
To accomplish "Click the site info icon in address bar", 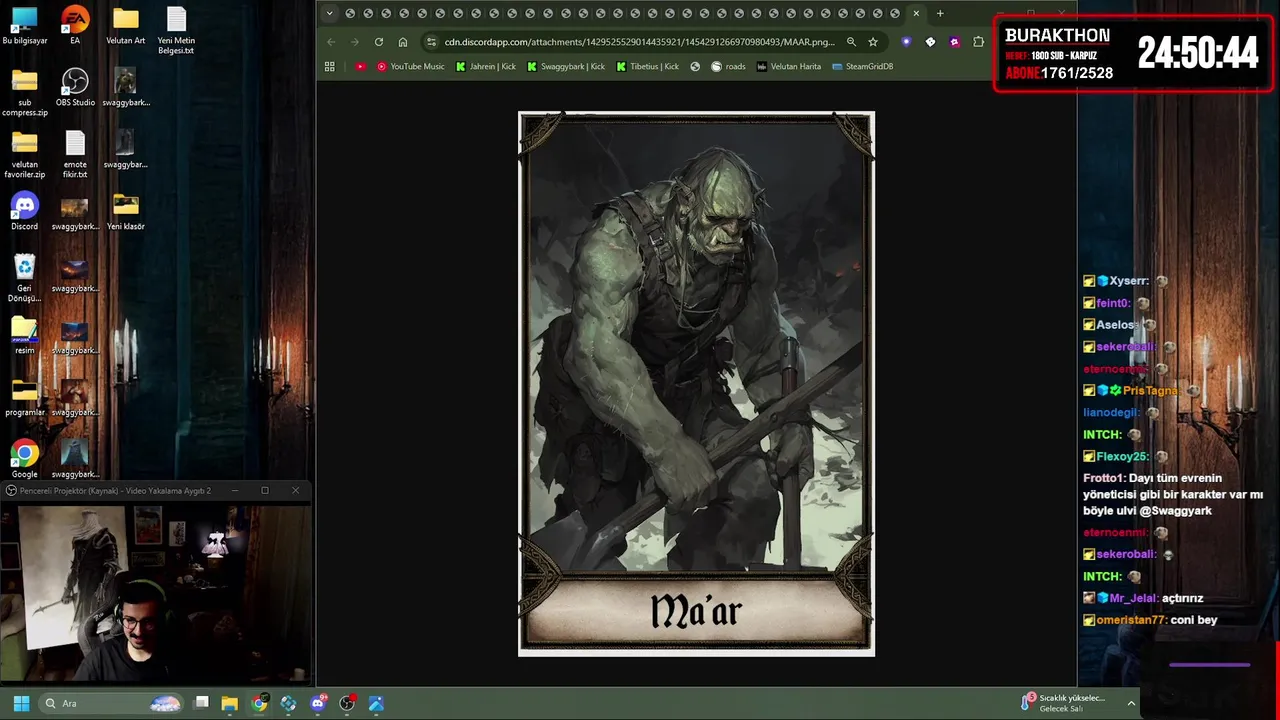I will [432, 42].
